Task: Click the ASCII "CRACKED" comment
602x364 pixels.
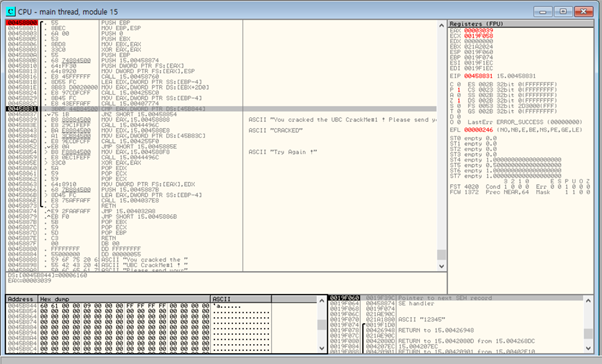Action: click(276, 131)
